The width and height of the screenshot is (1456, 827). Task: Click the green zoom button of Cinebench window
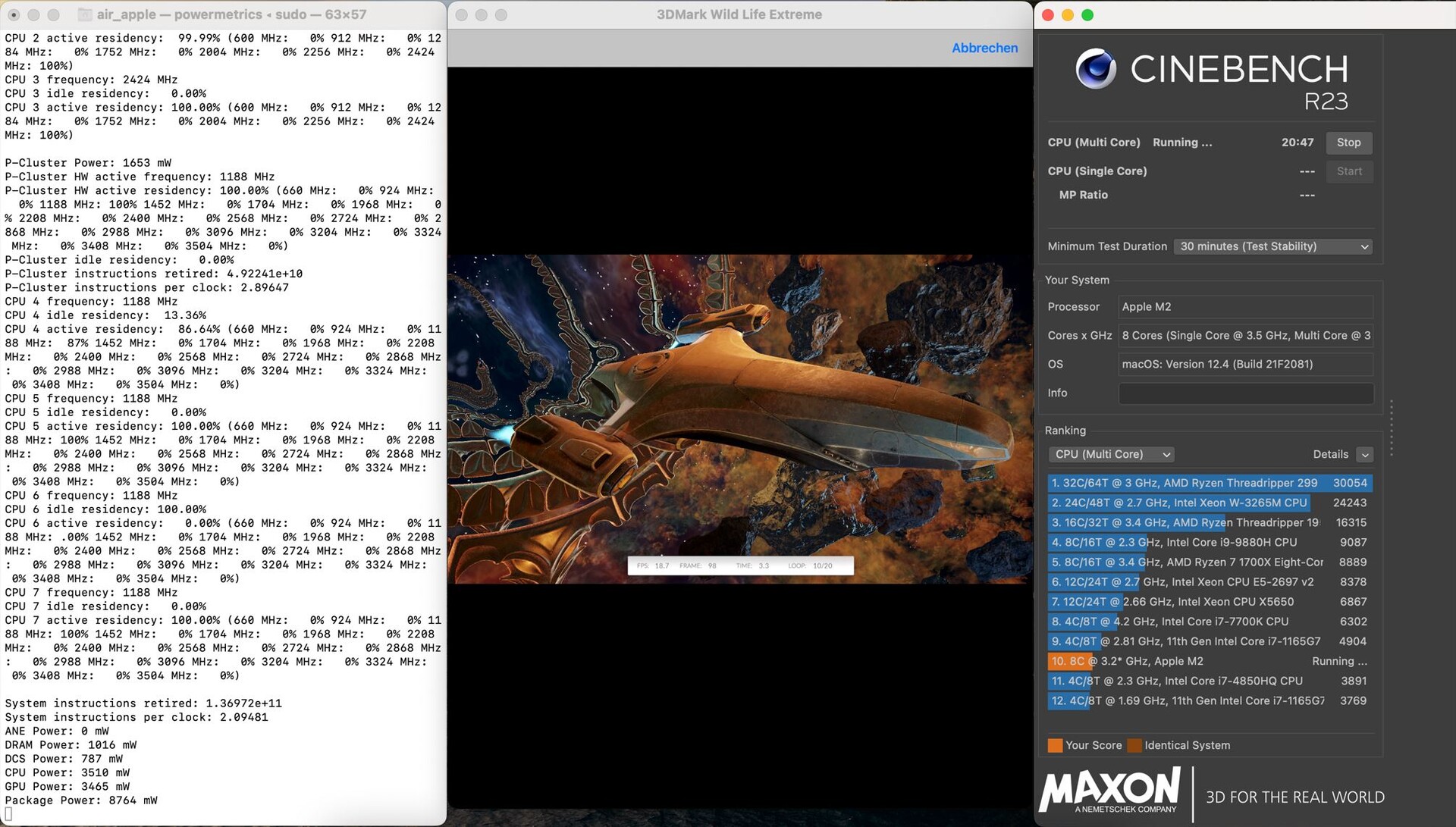(x=1087, y=15)
